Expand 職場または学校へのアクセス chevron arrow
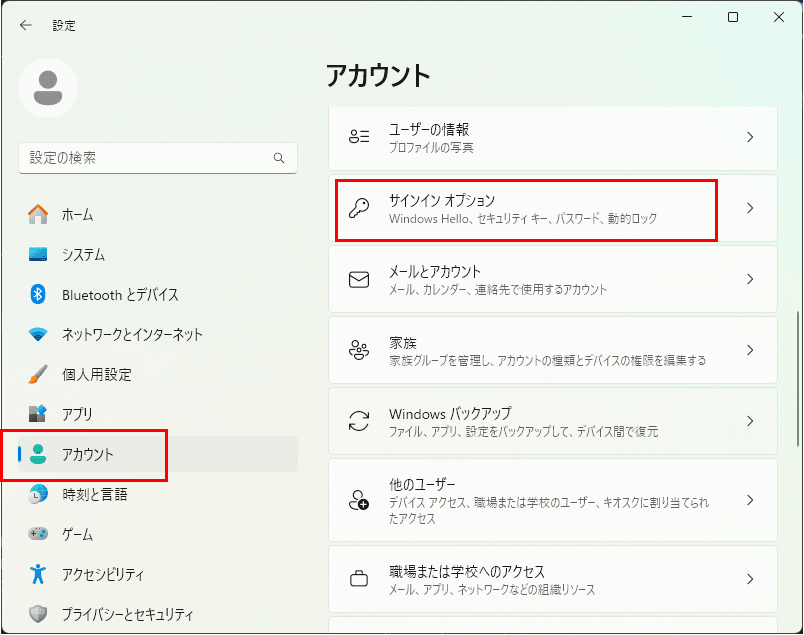 pos(750,579)
